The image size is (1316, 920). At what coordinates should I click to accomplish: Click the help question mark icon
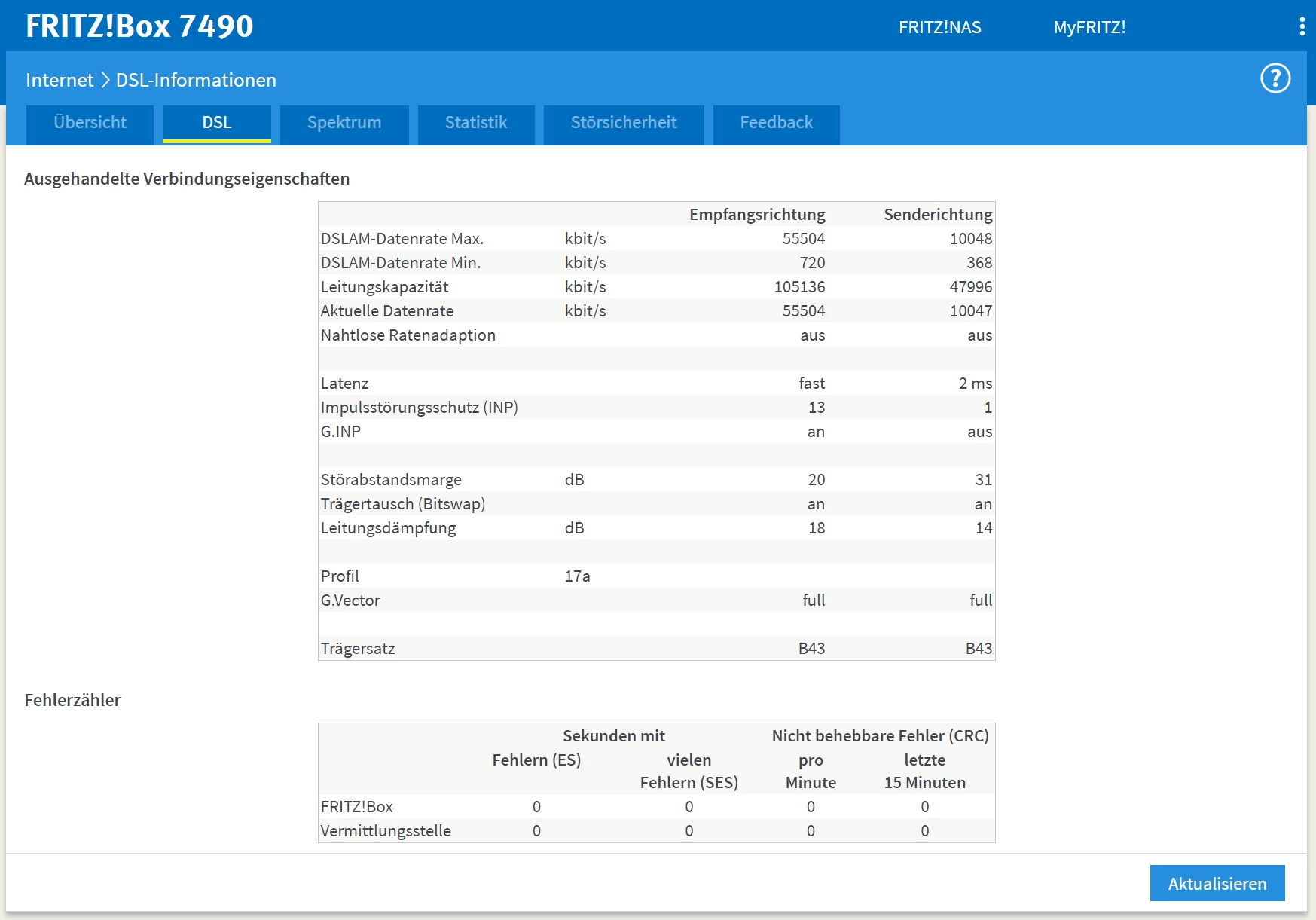click(1275, 78)
